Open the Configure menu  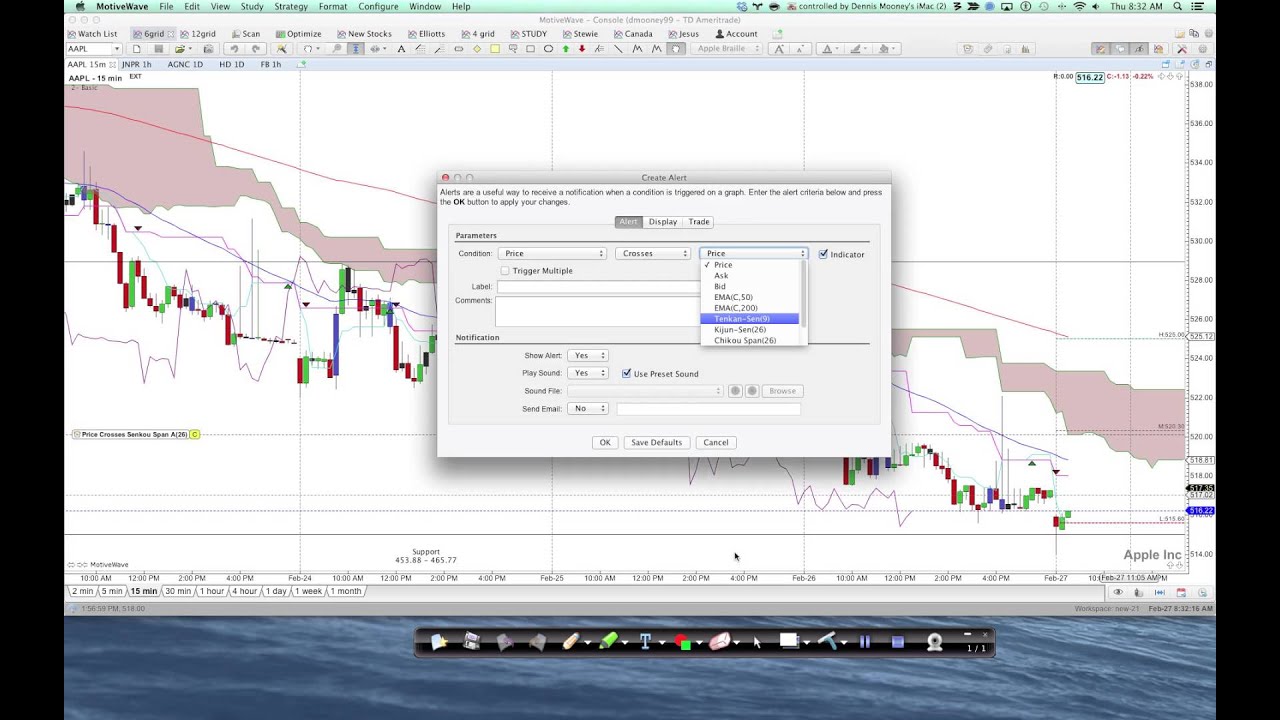pos(378,7)
